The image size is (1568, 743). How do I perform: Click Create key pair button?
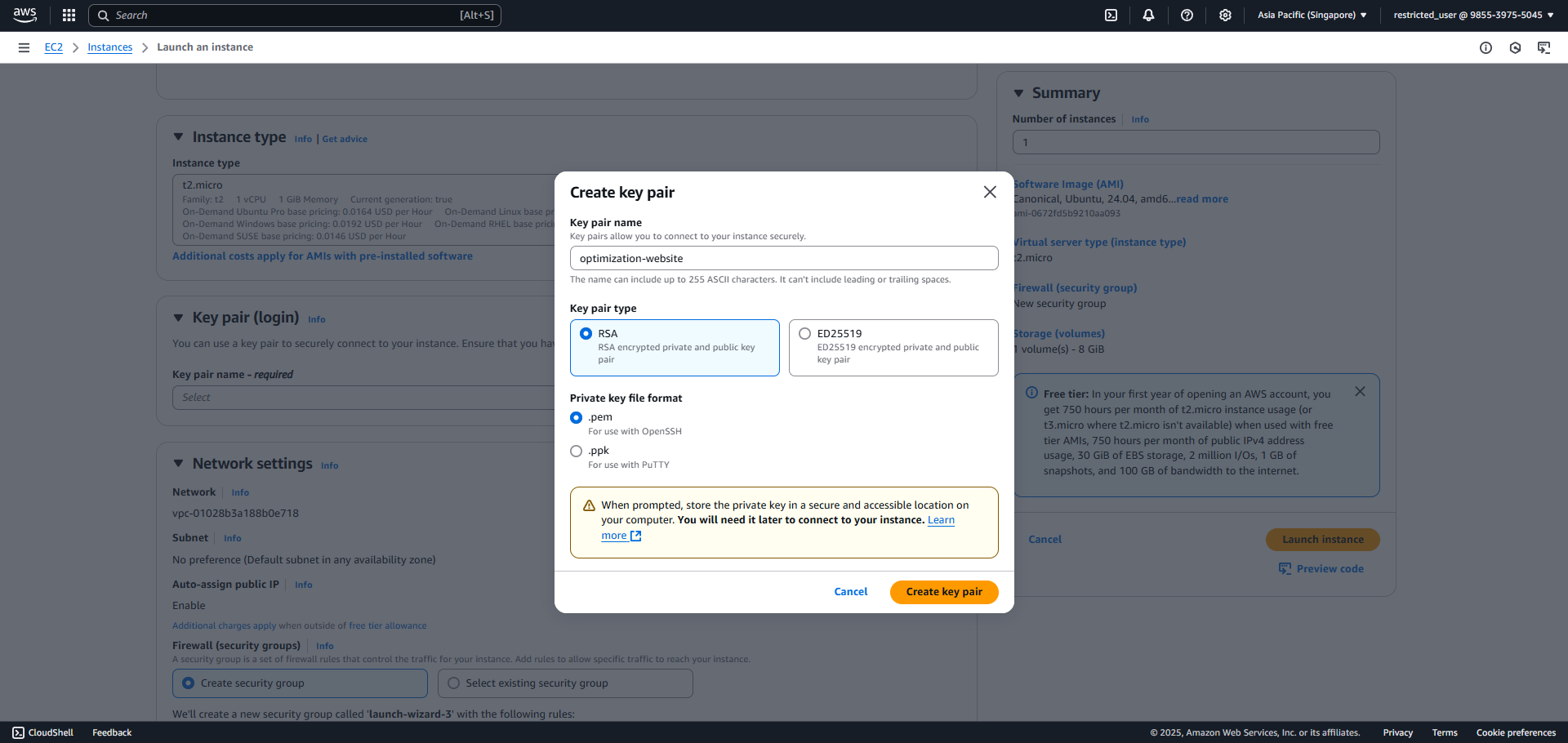coord(944,592)
